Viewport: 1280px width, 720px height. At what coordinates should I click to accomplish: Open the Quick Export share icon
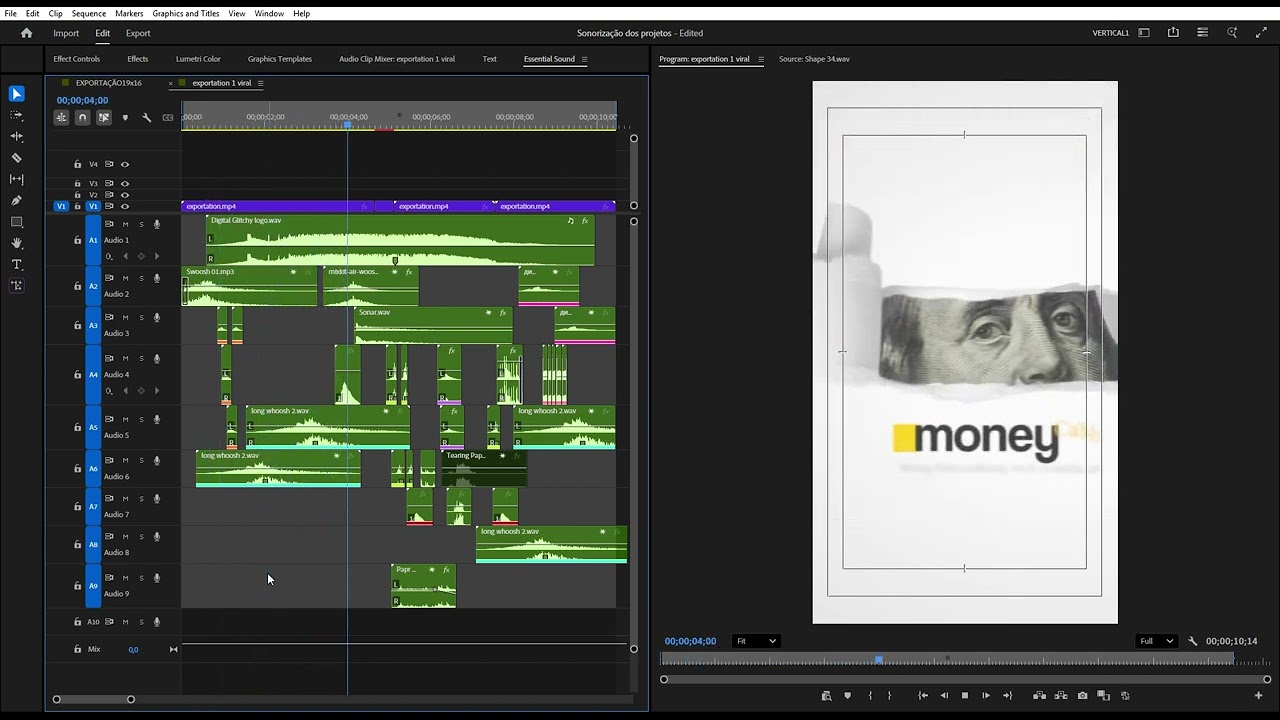[x=1173, y=33]
